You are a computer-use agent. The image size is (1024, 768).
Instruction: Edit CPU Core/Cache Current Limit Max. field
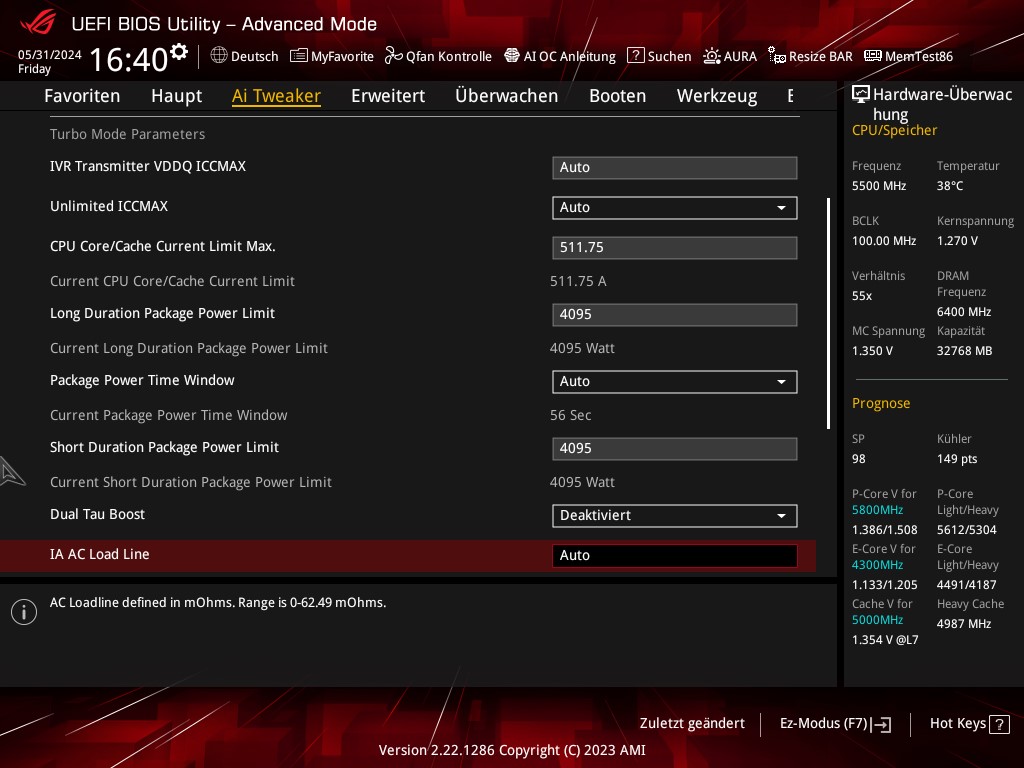coord(675,248)
